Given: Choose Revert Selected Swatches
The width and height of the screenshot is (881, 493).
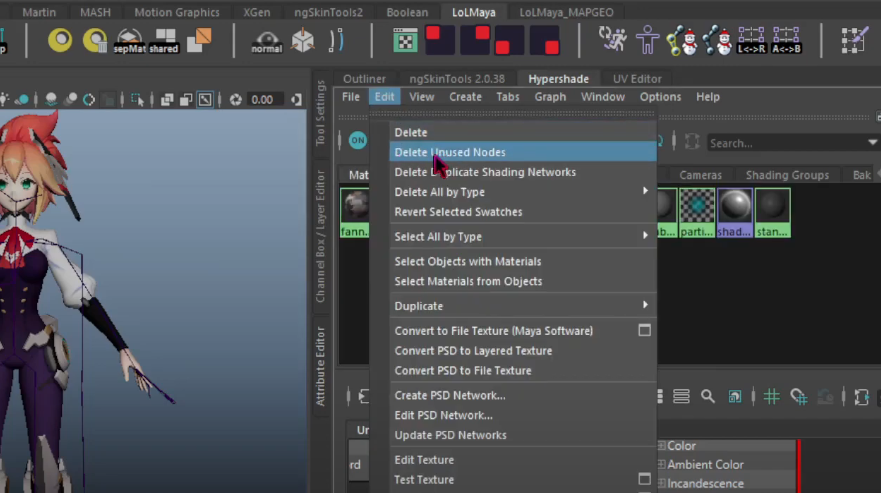Looking at the screenshot, I should click(x=523, y=212).
